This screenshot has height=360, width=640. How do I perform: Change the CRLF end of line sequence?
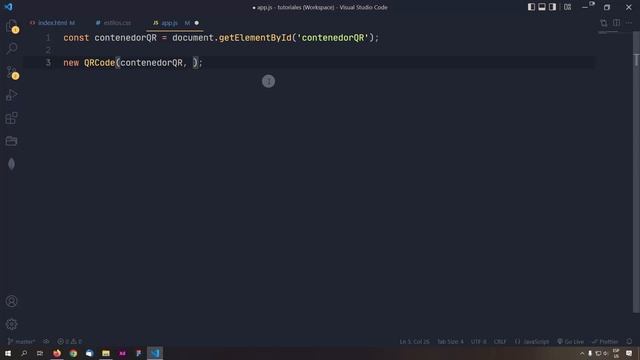coord(500,341)
